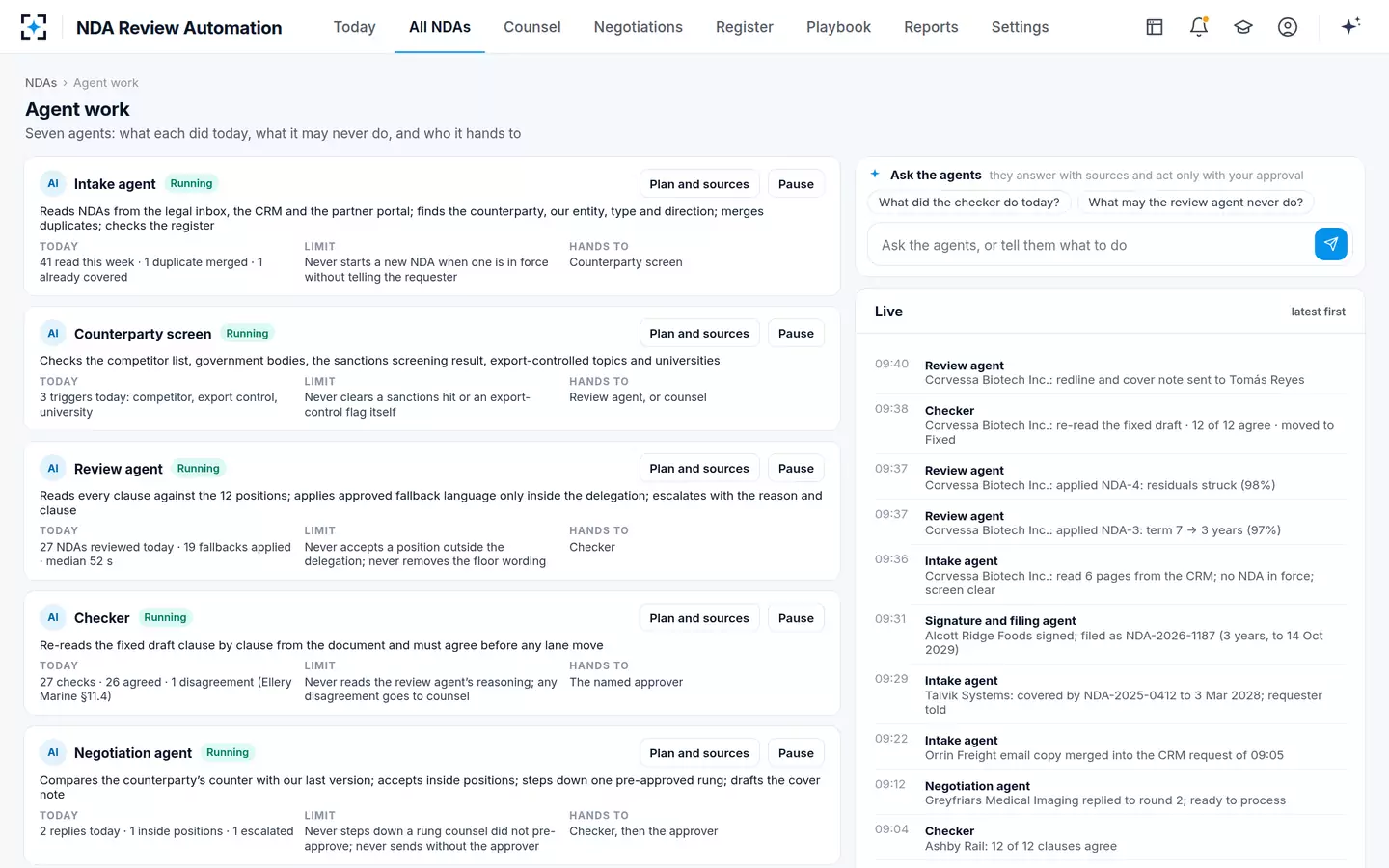Pause the Checker agent

click(x=796, y=618)
